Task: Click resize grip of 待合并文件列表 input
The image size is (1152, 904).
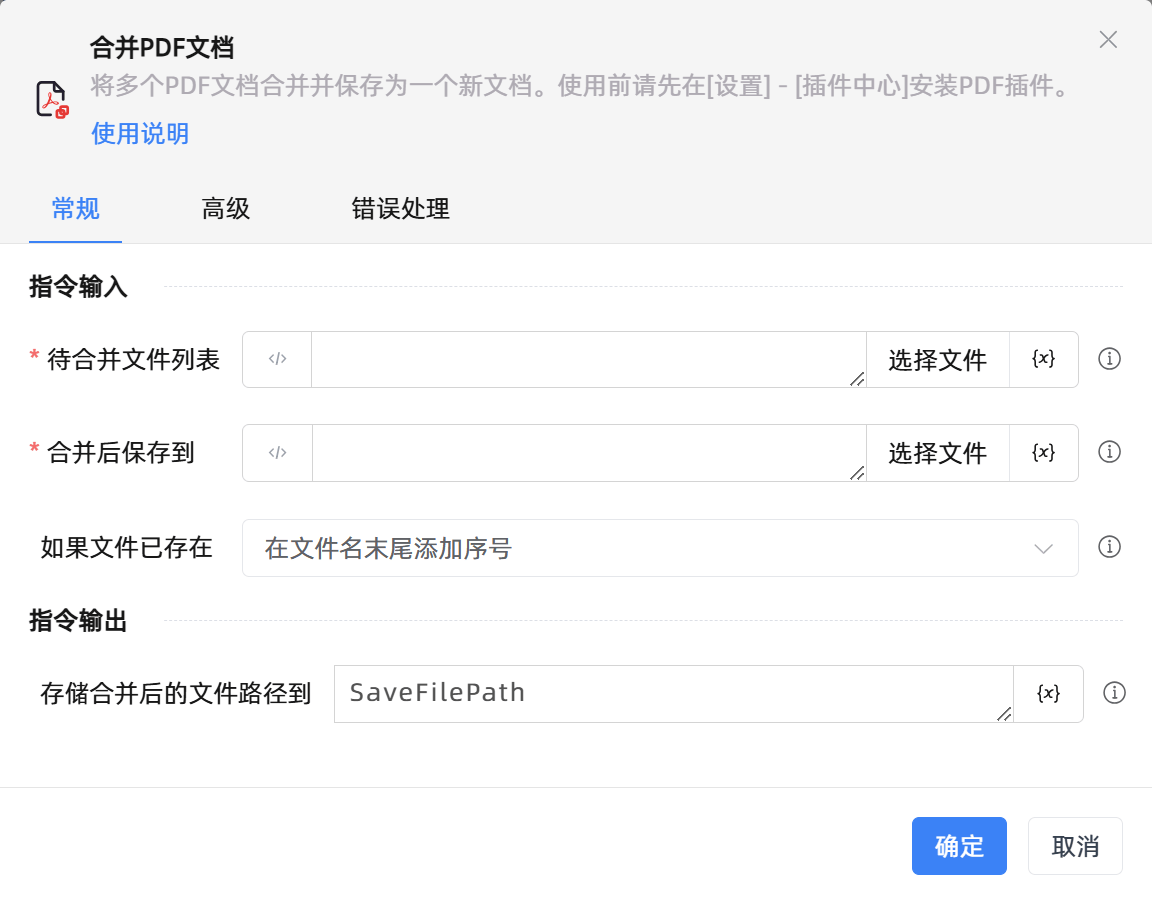Action: [x=857, y=379]
